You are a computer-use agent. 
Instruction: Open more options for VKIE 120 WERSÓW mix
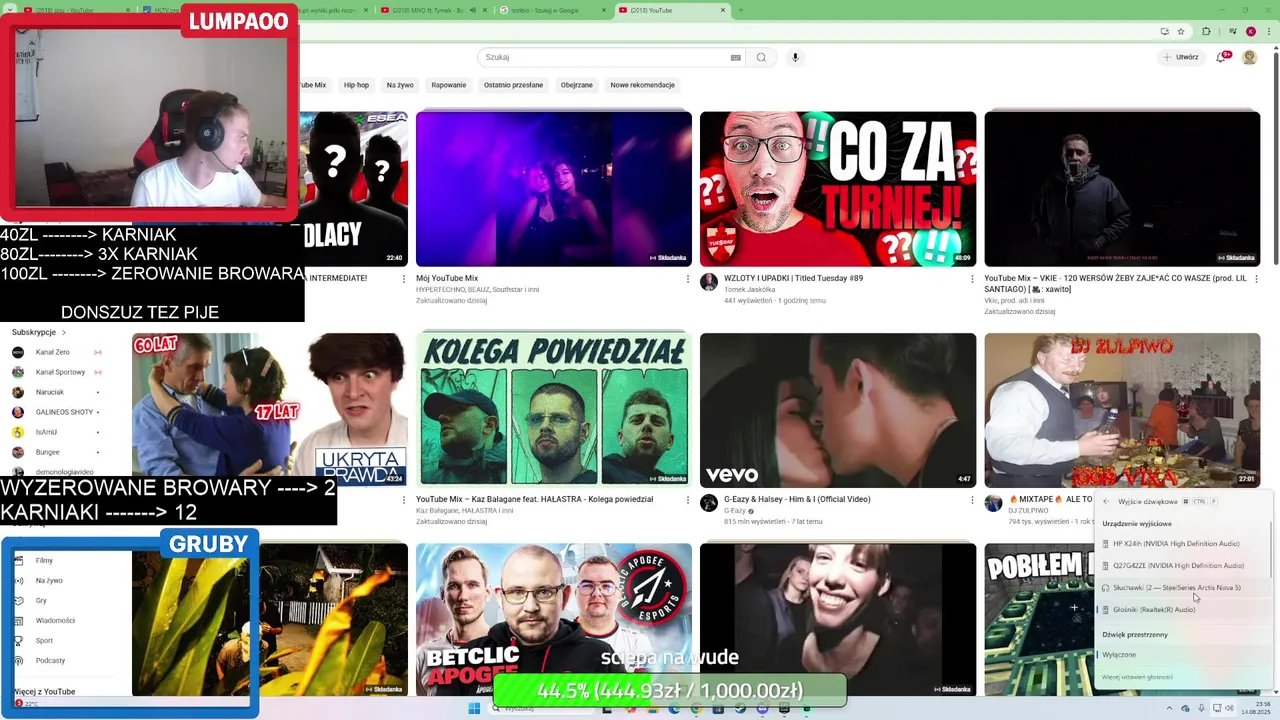[x=1256, y=279]
